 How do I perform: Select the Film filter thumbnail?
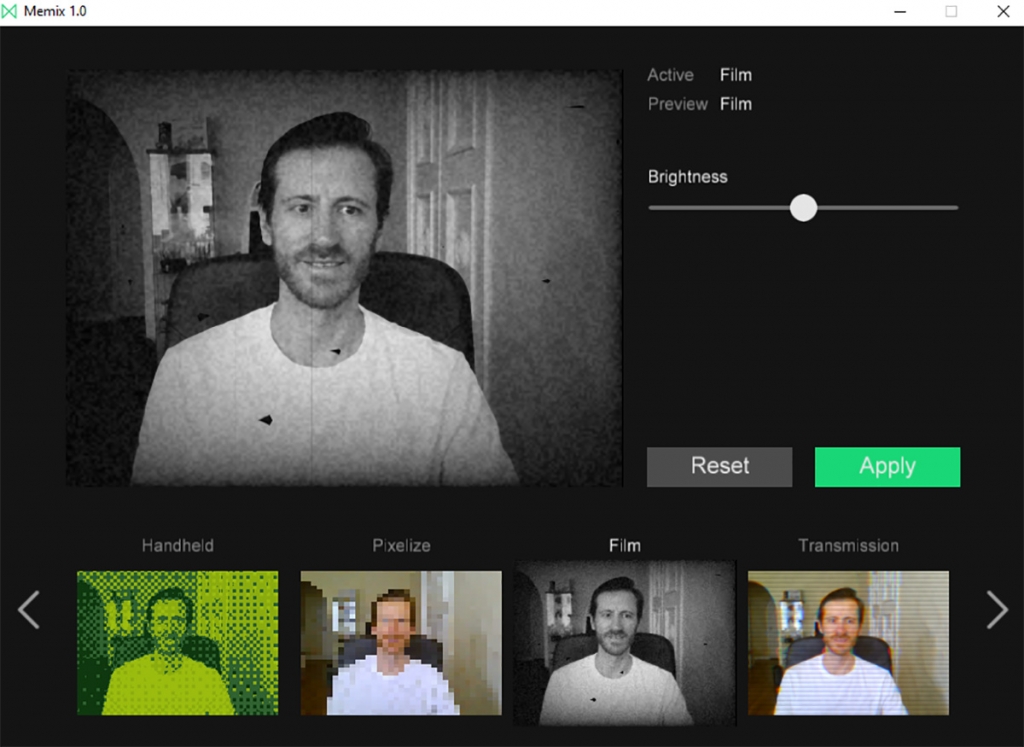coord(624,643)
